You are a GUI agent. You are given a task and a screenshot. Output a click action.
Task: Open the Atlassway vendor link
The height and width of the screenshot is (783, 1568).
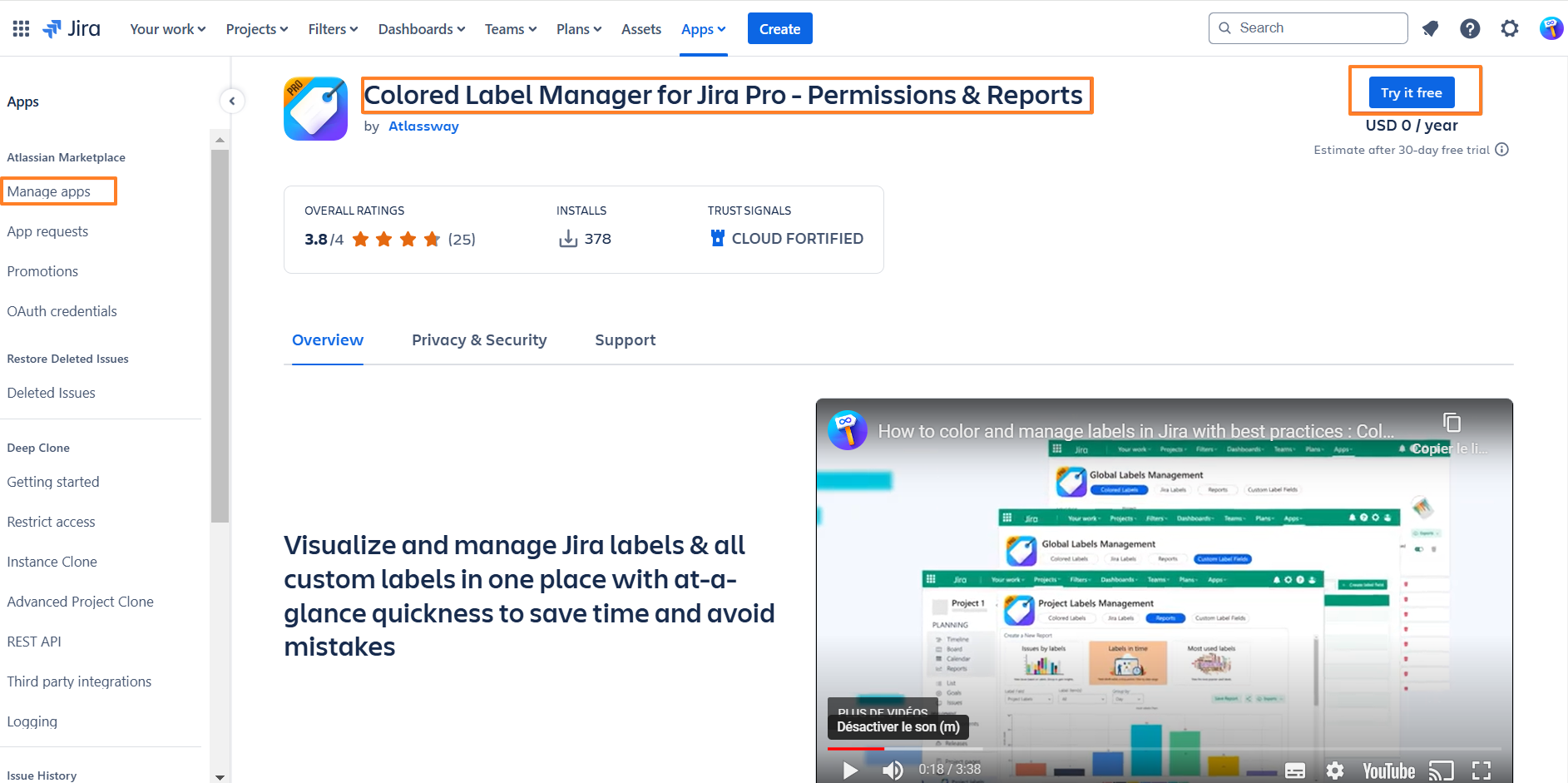[x=423, y=126]
